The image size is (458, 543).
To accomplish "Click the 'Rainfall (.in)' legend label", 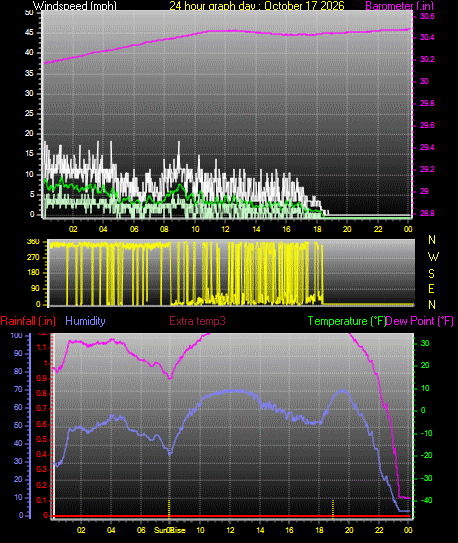I will 28,321.
